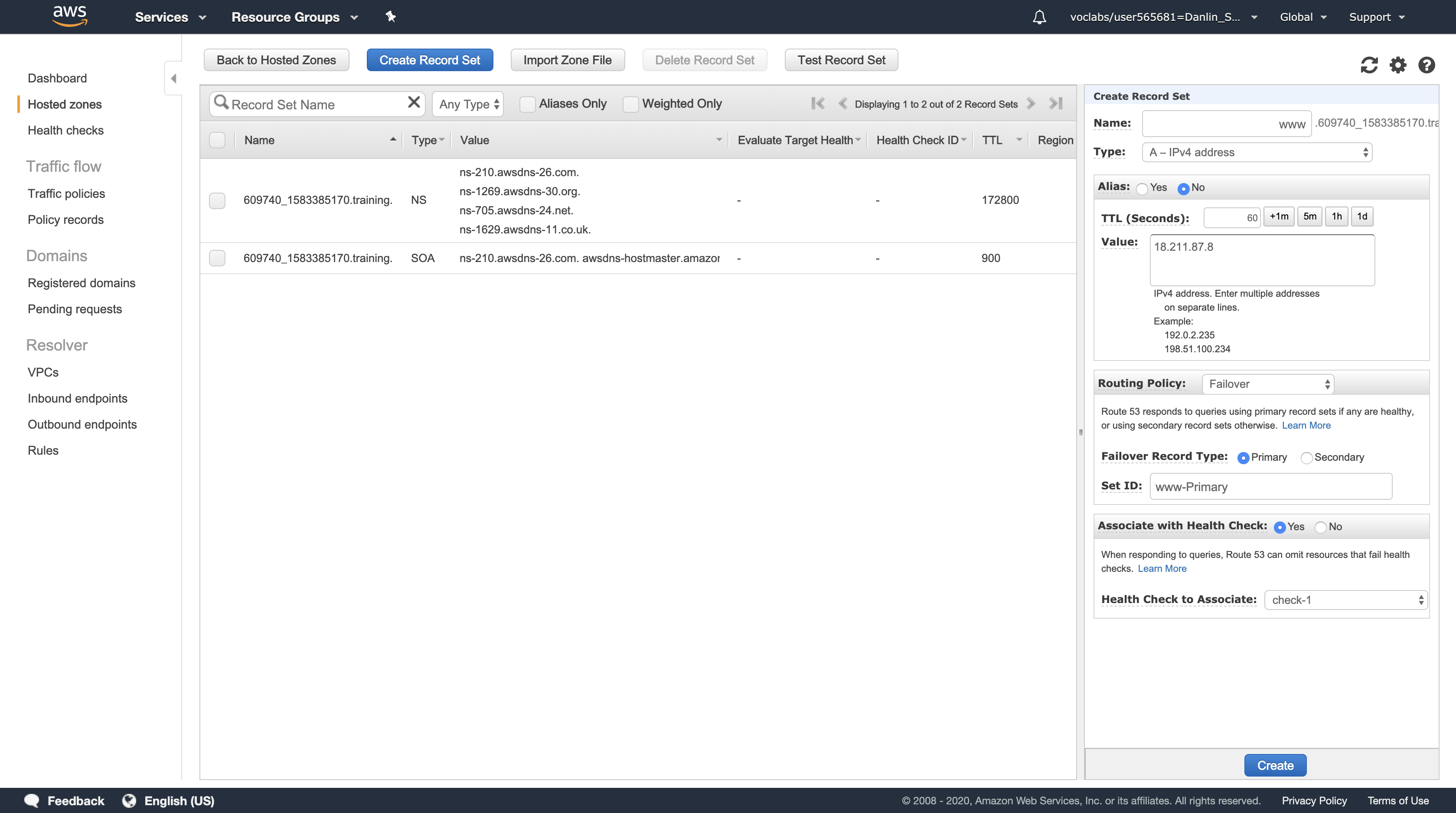Click the blue Create button
Image resolution: width=1456 pixels, height=813 pixels.
point(1275,766)
